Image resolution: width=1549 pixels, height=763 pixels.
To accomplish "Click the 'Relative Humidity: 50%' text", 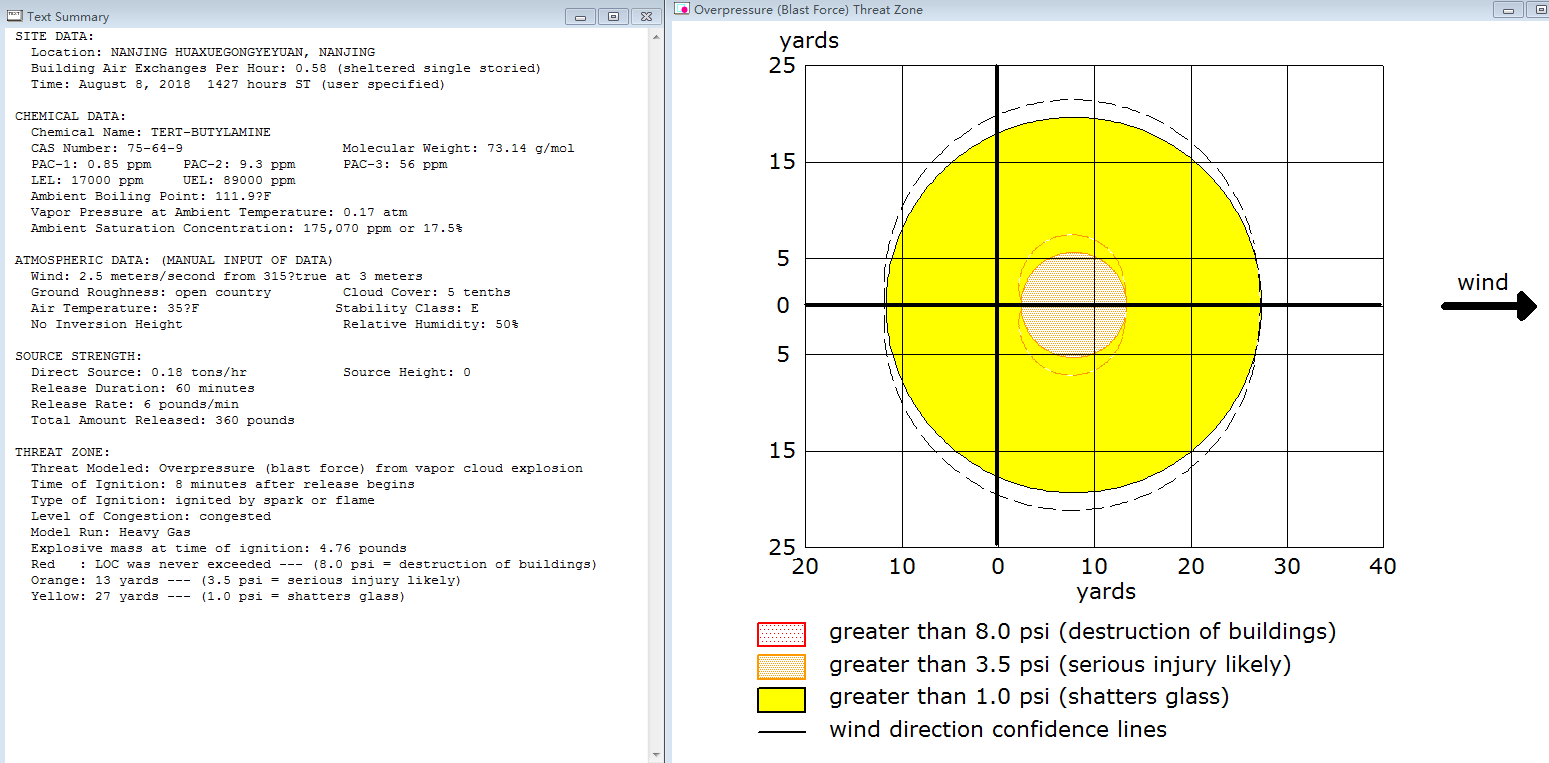I will click(x=431, y=324).
